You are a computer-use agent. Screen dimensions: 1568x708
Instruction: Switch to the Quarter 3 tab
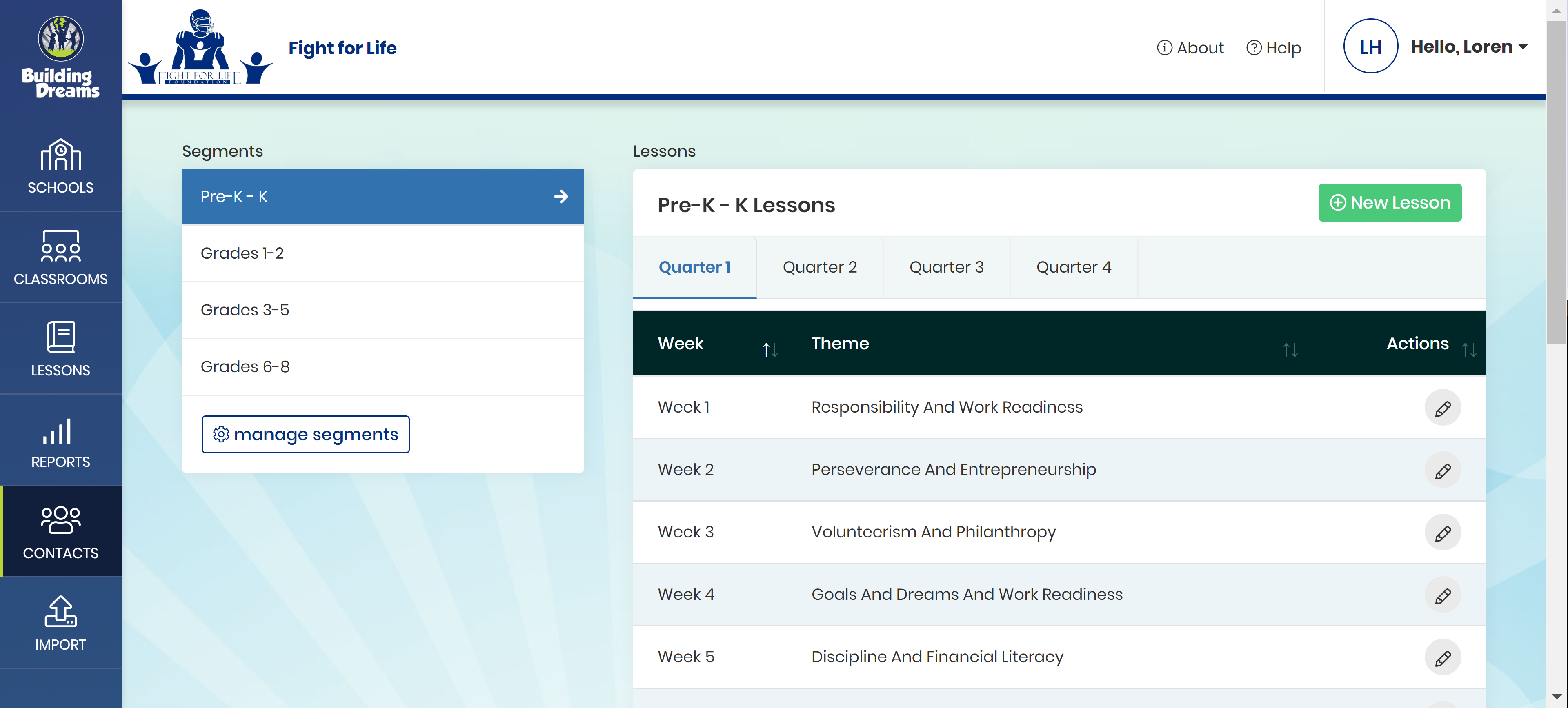coord(946,267)
